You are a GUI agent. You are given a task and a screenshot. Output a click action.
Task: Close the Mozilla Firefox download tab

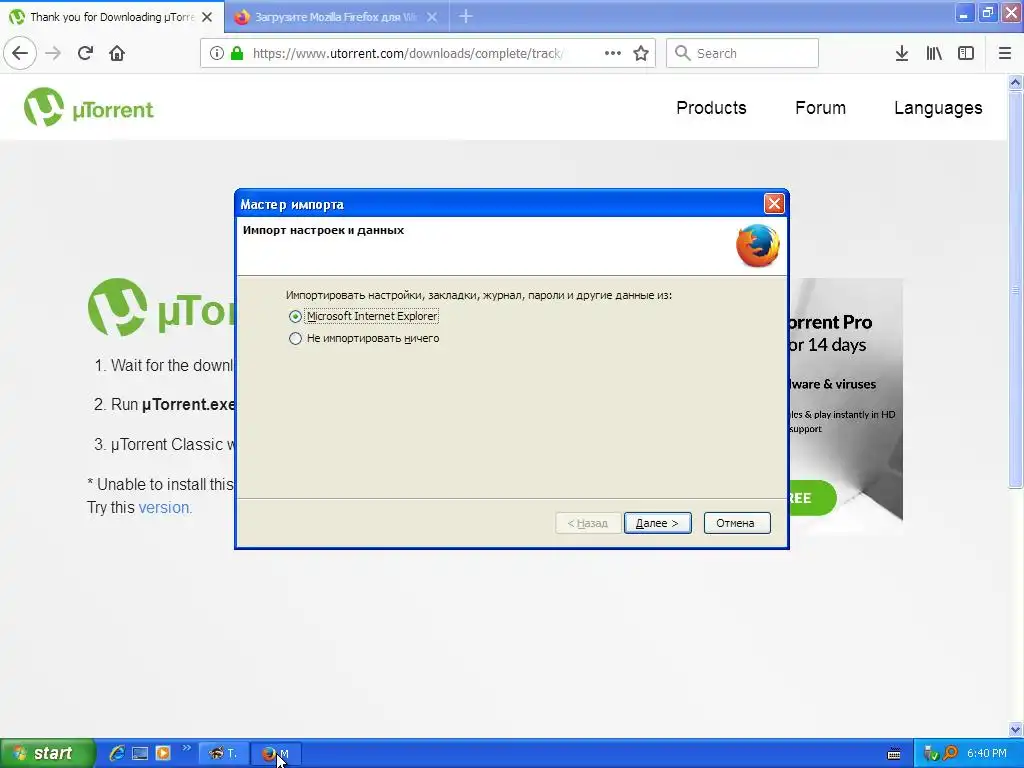pyautogui.click(x=432, y=17)
